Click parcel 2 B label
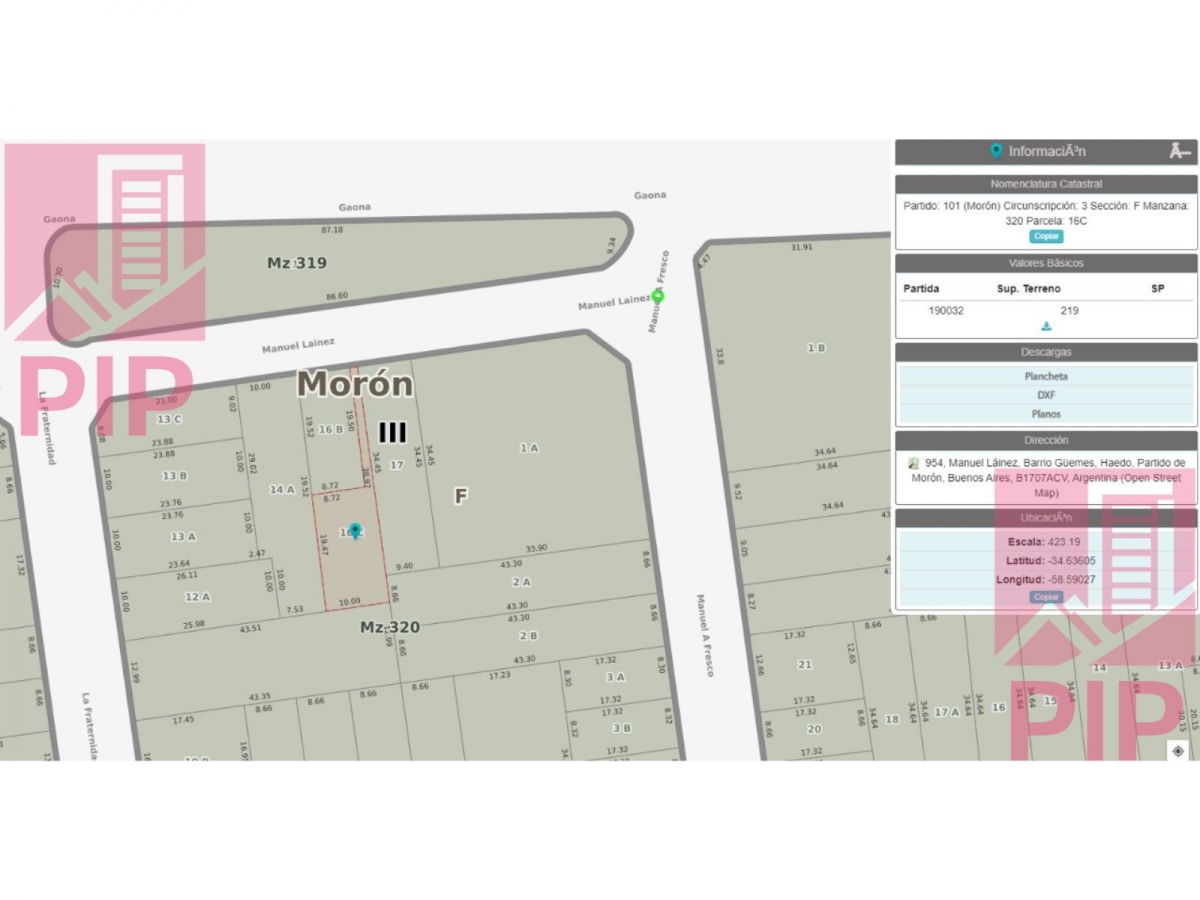 pos(528,635)
